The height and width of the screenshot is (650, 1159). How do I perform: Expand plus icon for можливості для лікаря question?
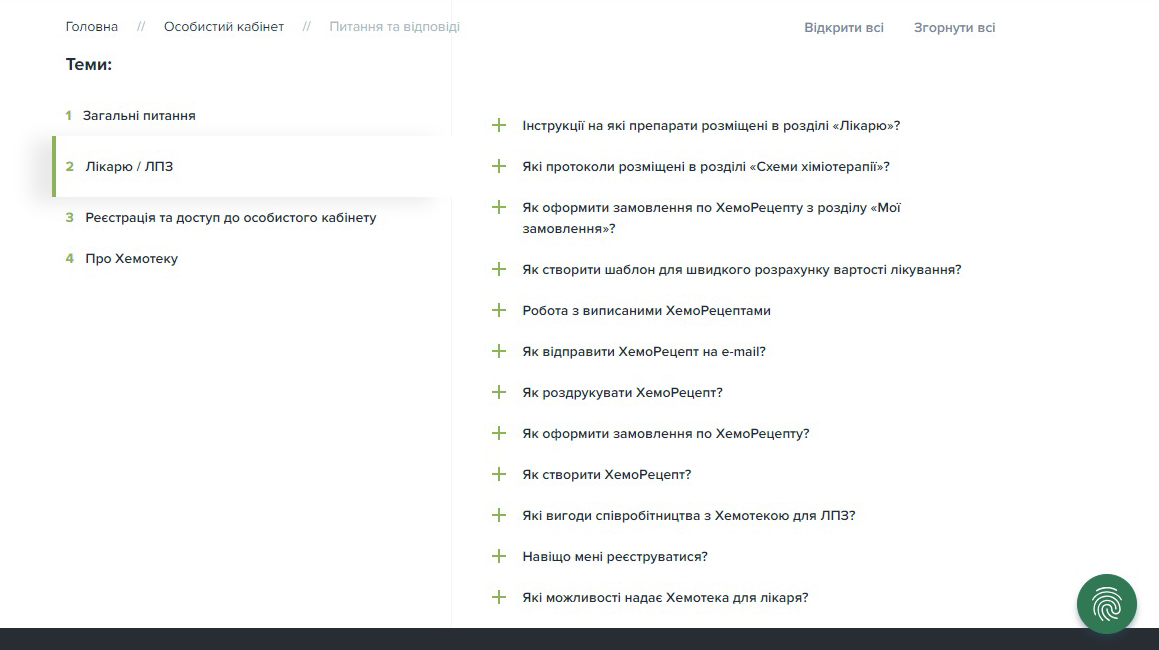click(499, 597)
